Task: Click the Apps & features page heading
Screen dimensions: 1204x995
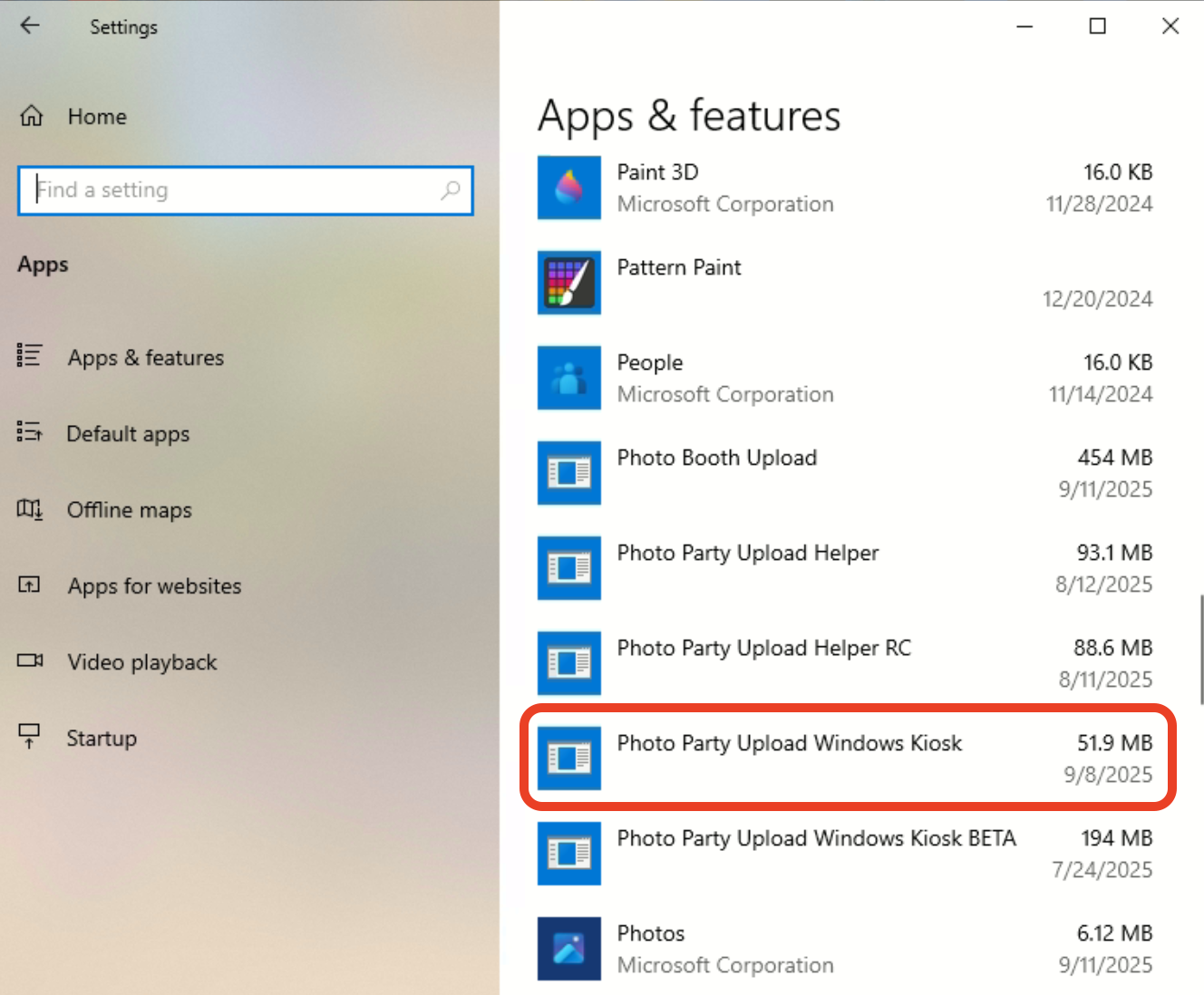Action: [689, 118]
